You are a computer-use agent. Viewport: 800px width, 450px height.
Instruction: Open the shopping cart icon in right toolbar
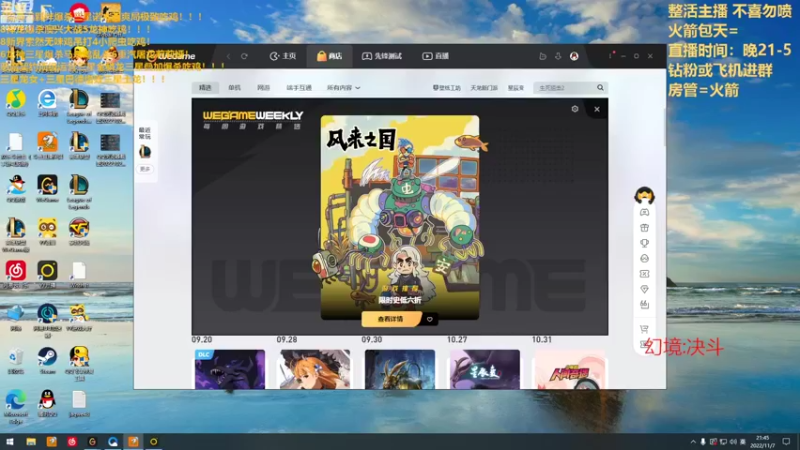tap(644, 329)
